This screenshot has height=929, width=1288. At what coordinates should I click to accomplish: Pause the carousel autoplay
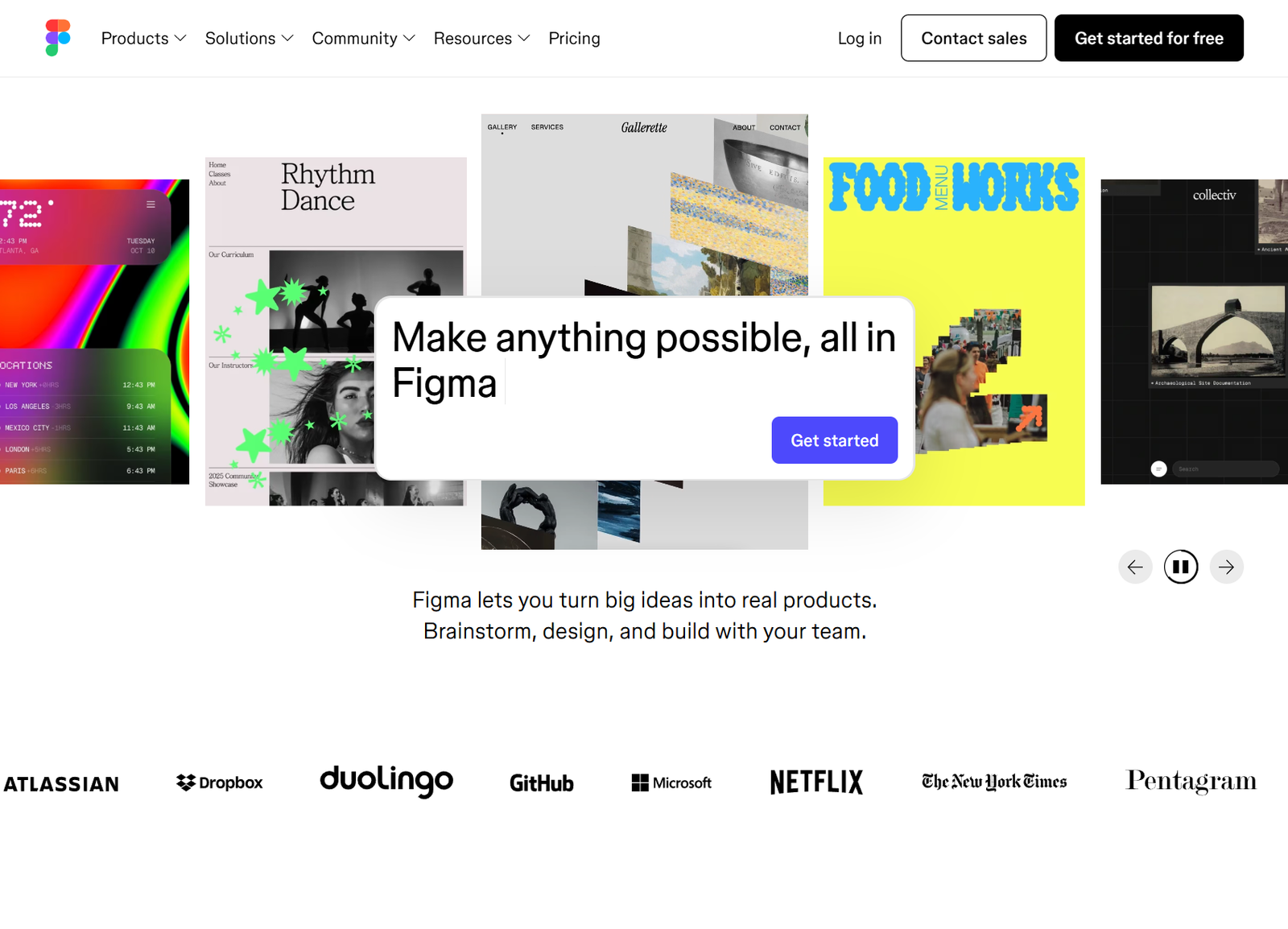pos(1181,568)
